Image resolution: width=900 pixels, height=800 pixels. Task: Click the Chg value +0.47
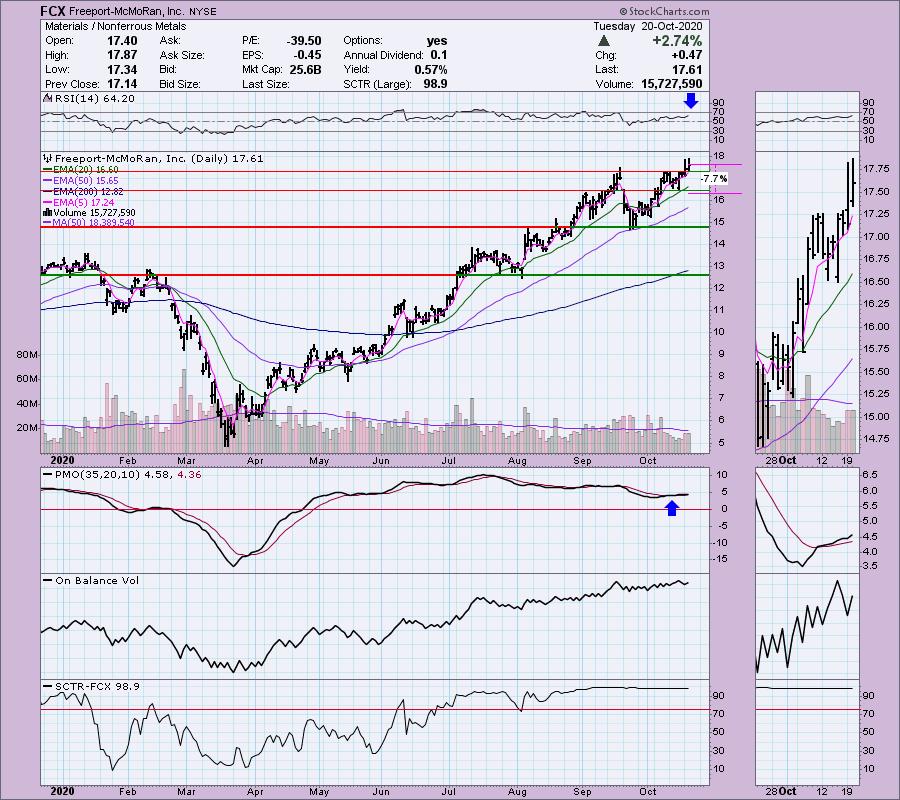pos(686,55)
